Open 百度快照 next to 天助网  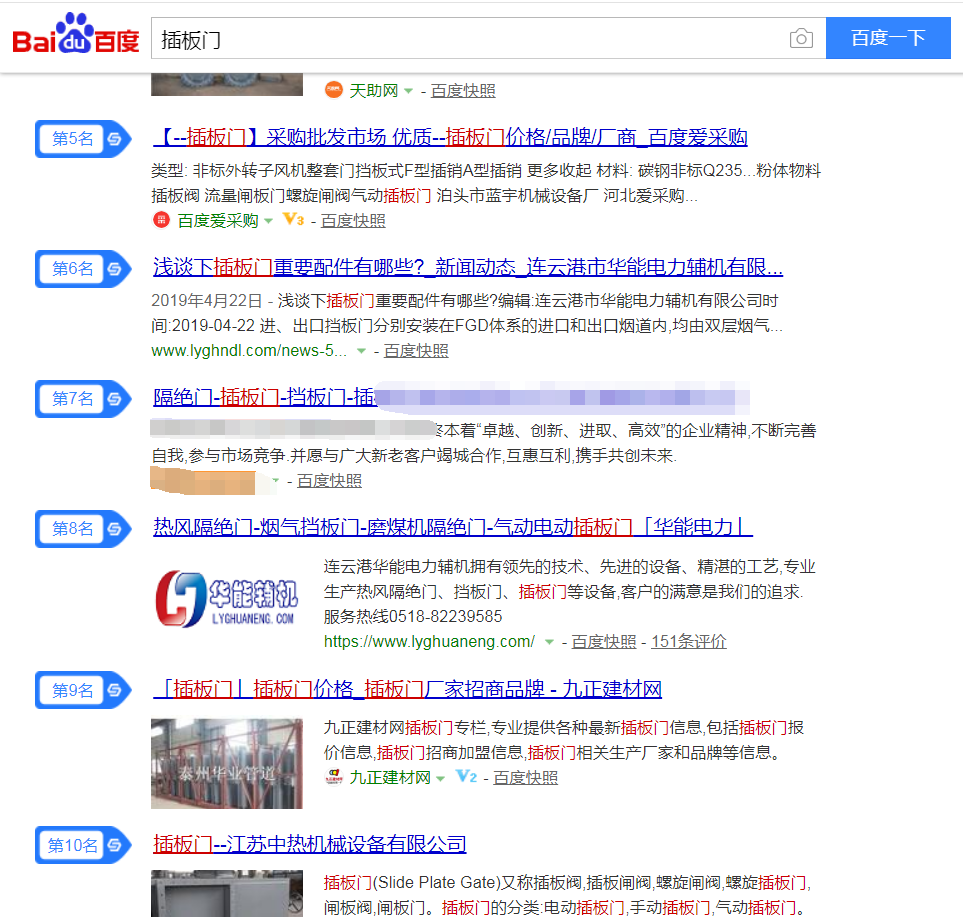pyautogui.click(x=463, y=90)
